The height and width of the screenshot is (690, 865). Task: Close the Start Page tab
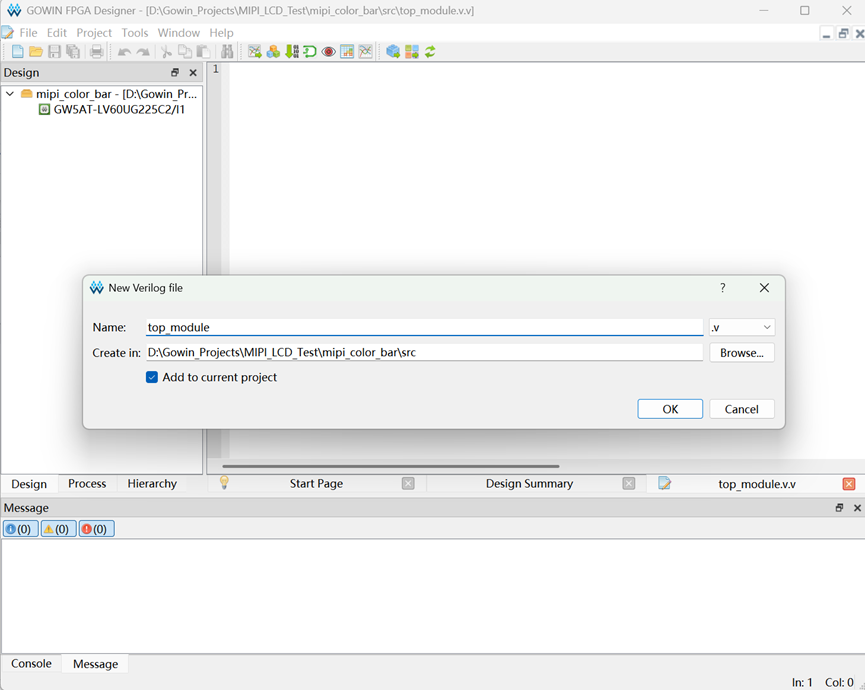(408, 484)
